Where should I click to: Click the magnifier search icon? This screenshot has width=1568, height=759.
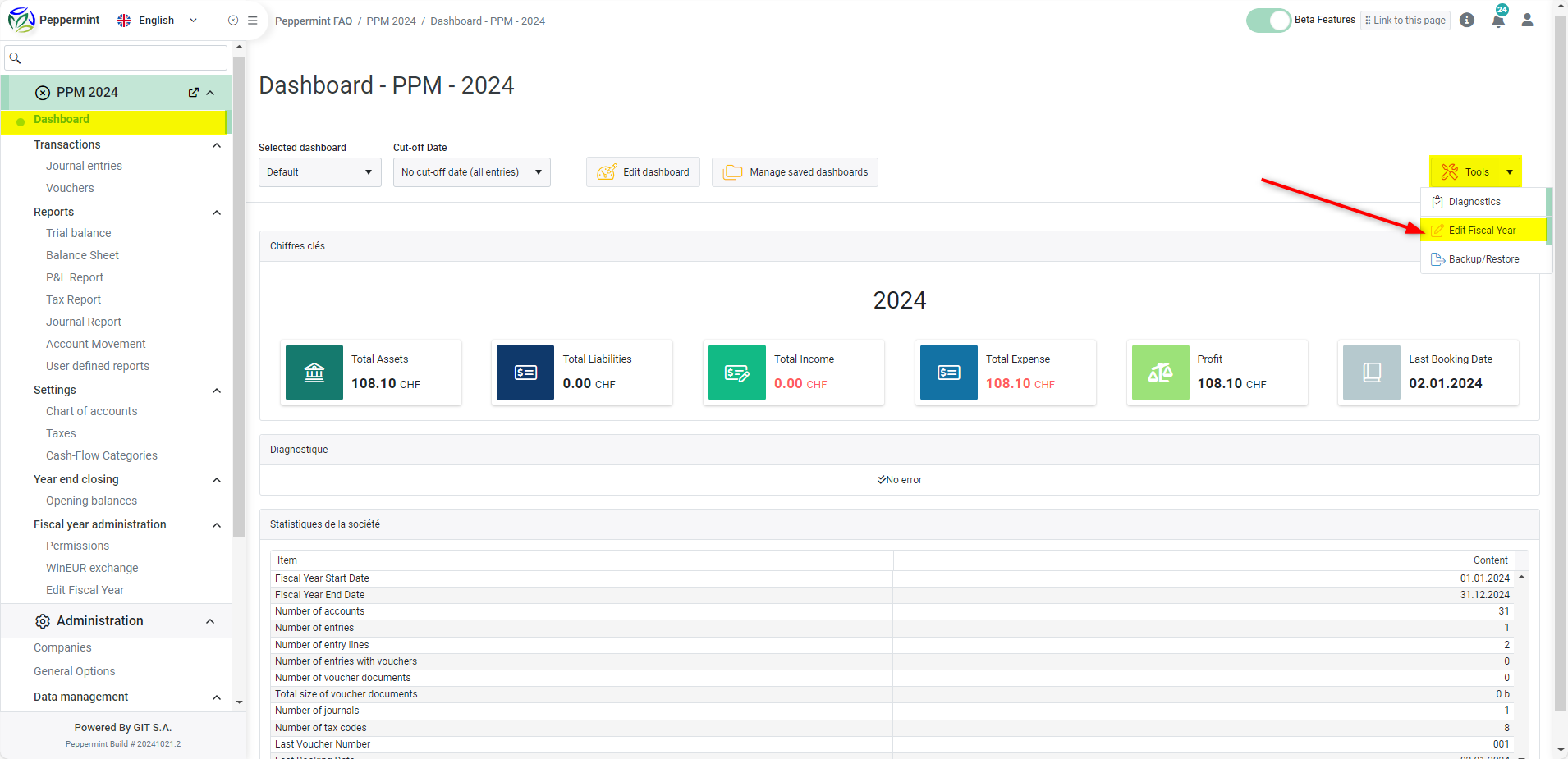[x=15, y=57]
